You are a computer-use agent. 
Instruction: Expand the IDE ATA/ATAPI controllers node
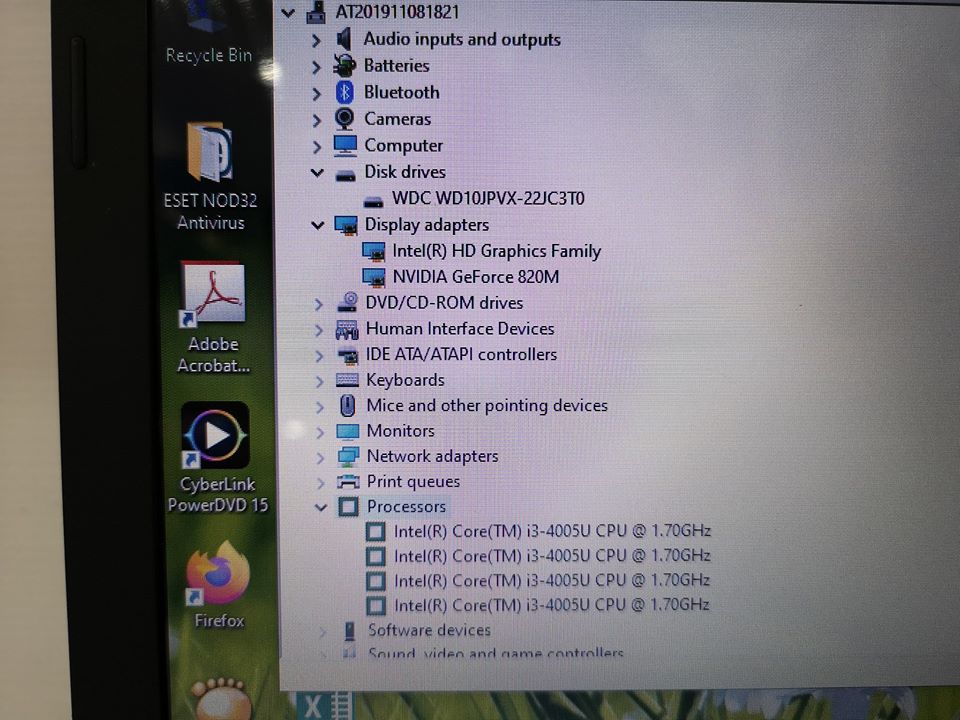click(x=319, y=354)
